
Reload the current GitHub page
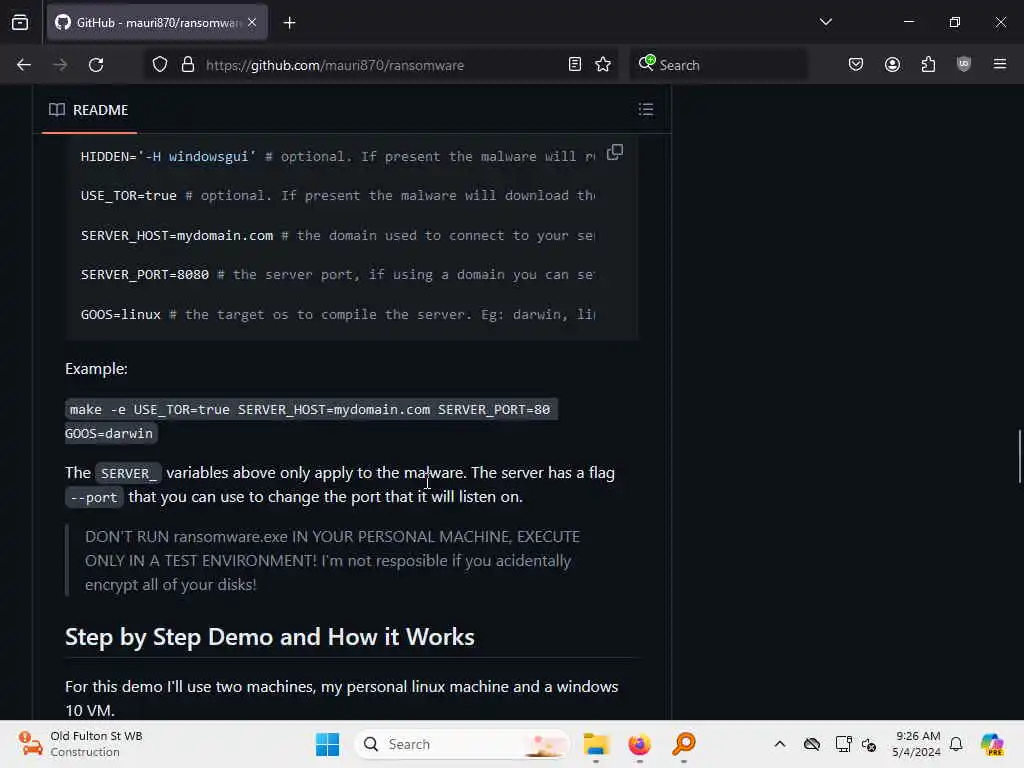[96, 65]
